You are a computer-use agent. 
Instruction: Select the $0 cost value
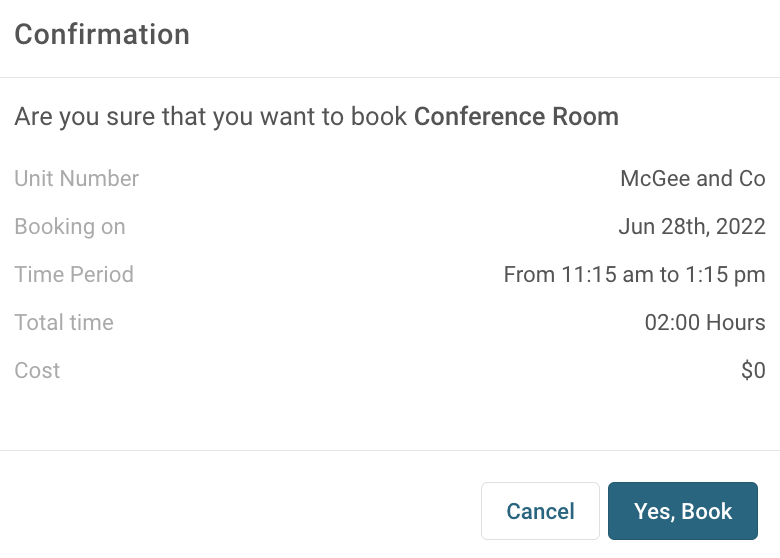coord(753,371)
